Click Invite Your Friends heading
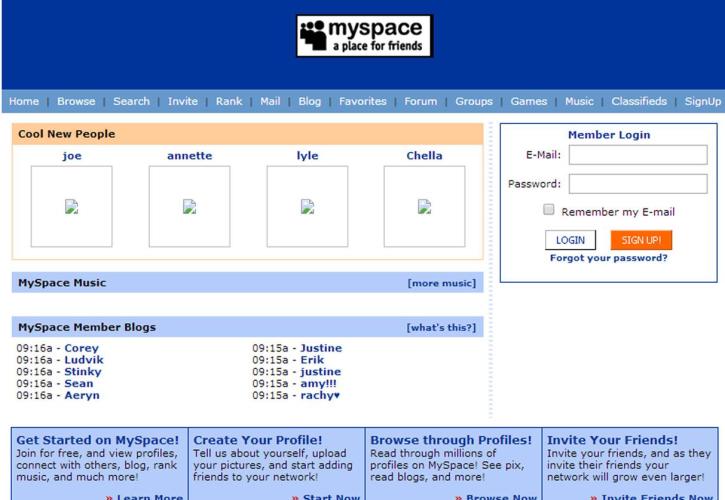This screenshot has width=725, height=500. pyautogui.click(x=612, y=440)
